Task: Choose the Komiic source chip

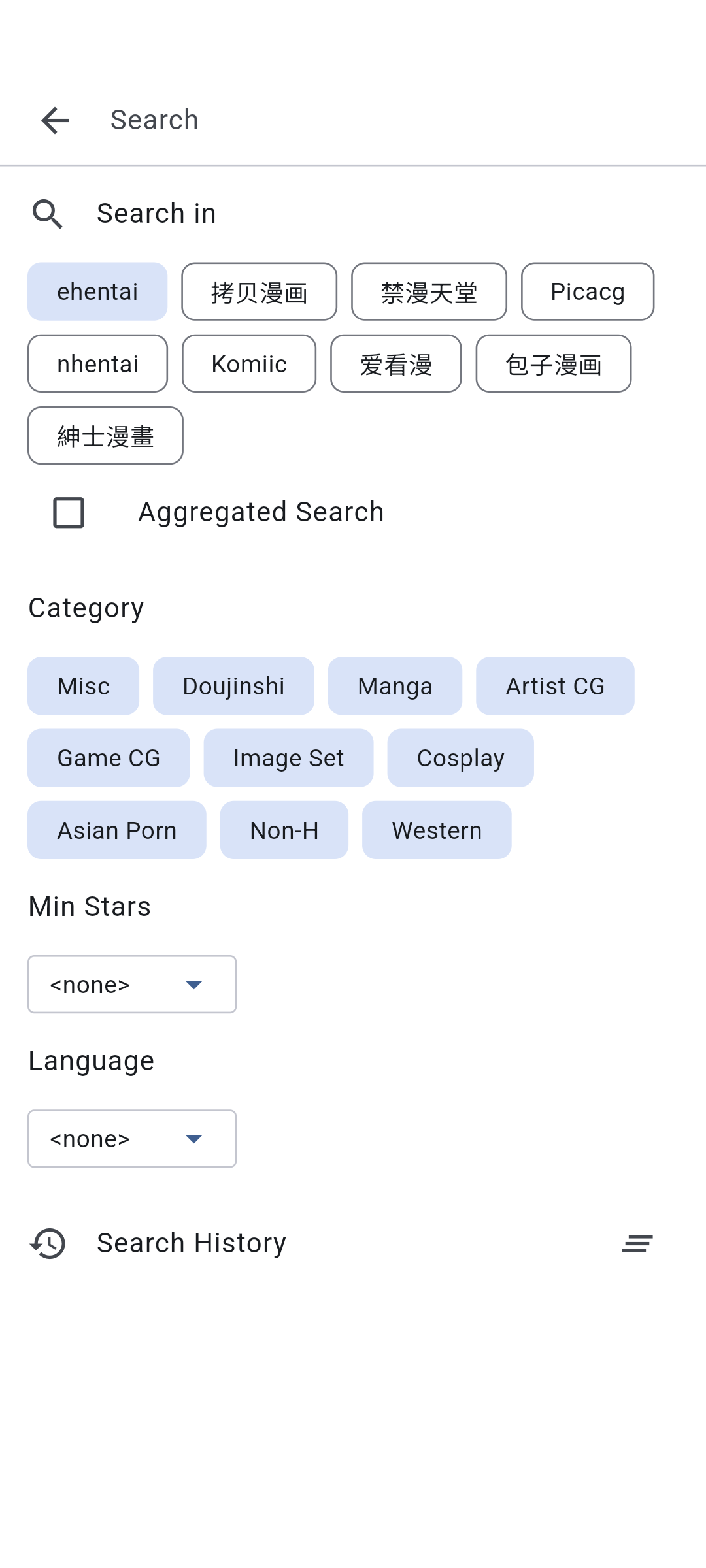Action: (x=249, y=364)
